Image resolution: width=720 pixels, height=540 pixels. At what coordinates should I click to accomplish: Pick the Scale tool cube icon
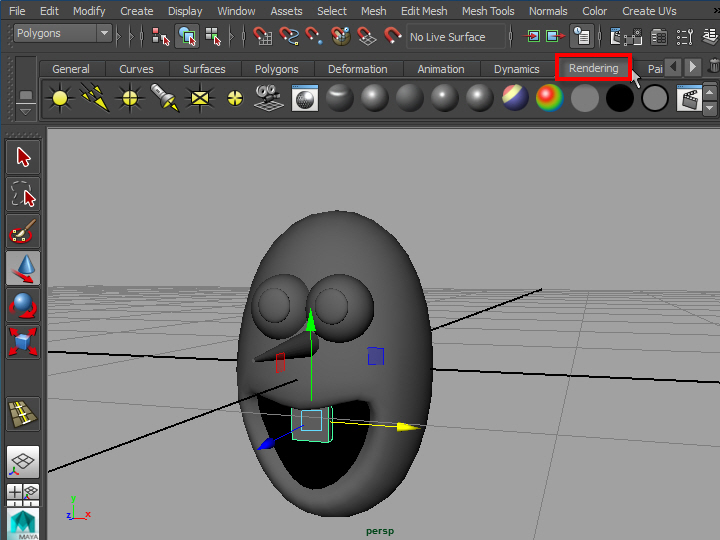(23, 341)
